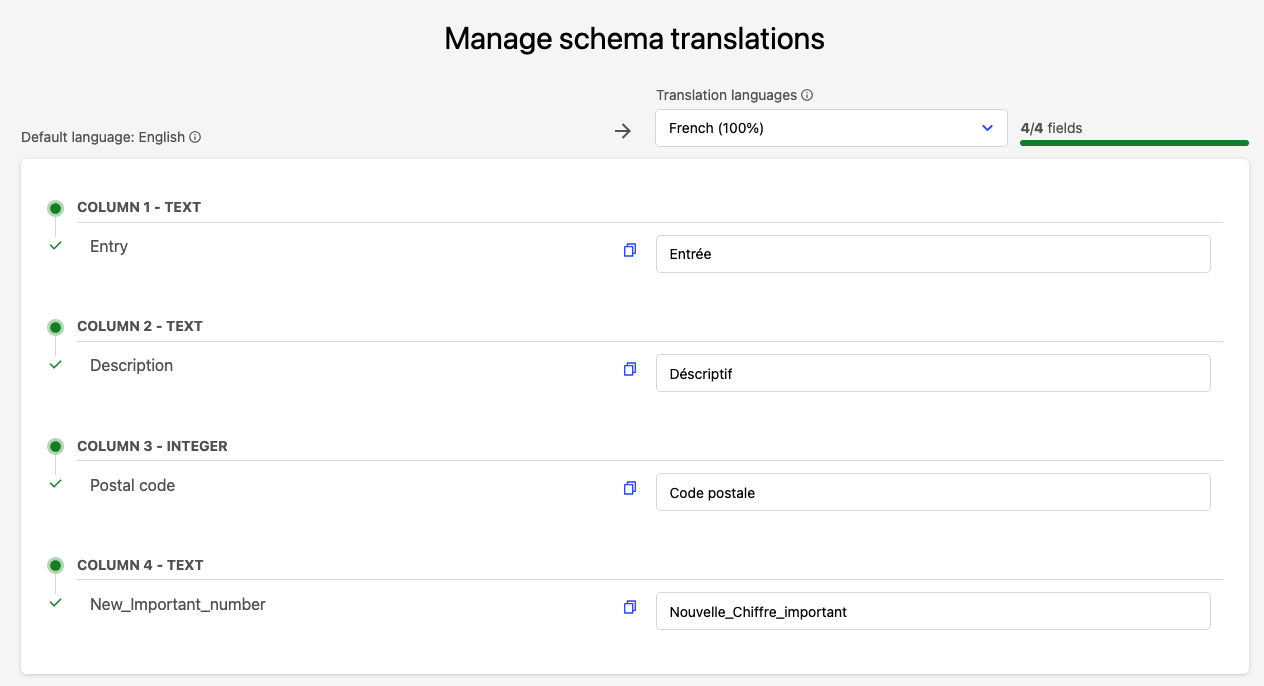The width and height of the screenshot is (1264, 686).
Task: Click the green checkmark beside Entry
Action: (x=56, y=245)
